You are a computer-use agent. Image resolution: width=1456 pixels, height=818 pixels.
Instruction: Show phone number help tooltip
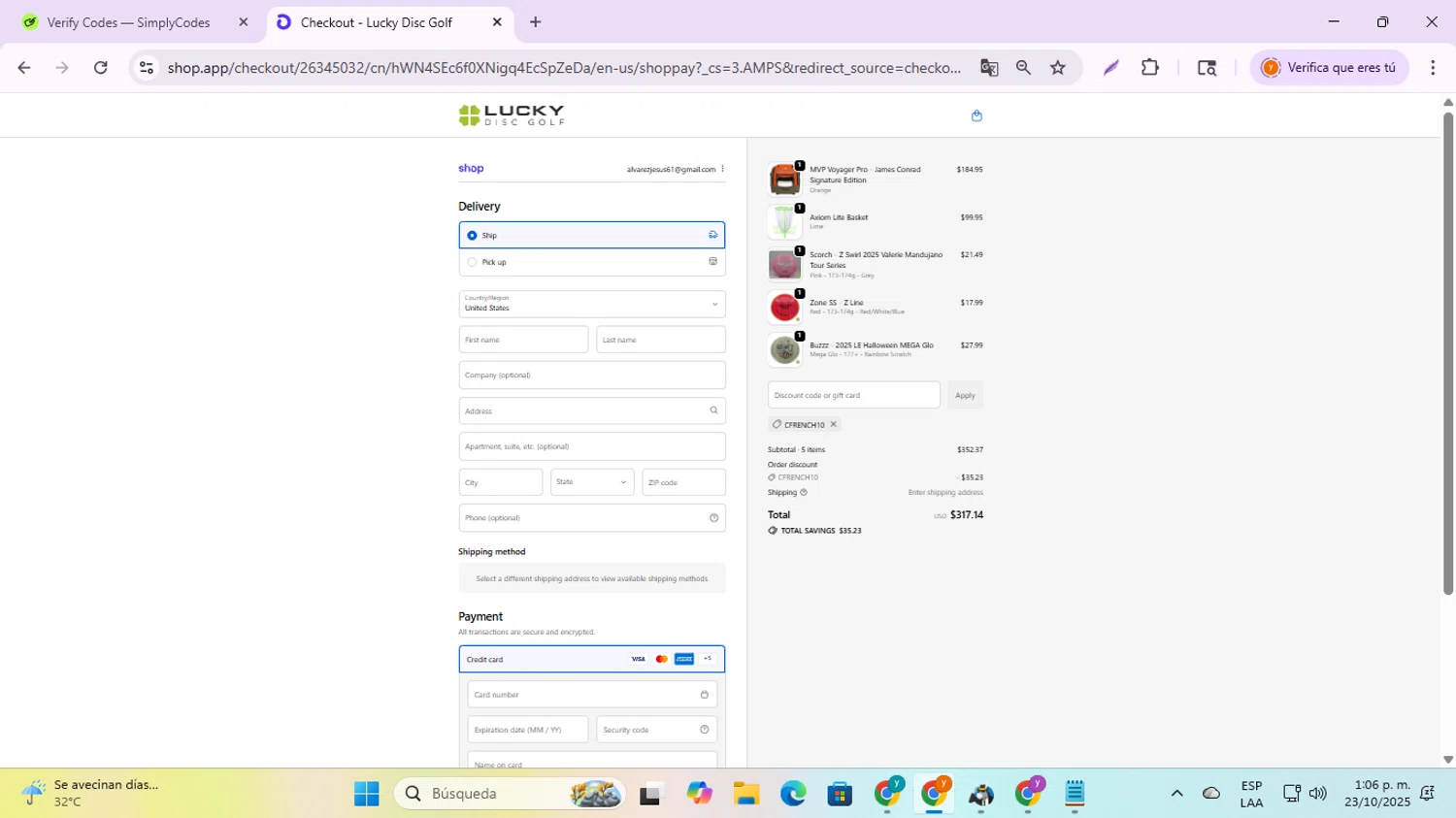point(713,518)
